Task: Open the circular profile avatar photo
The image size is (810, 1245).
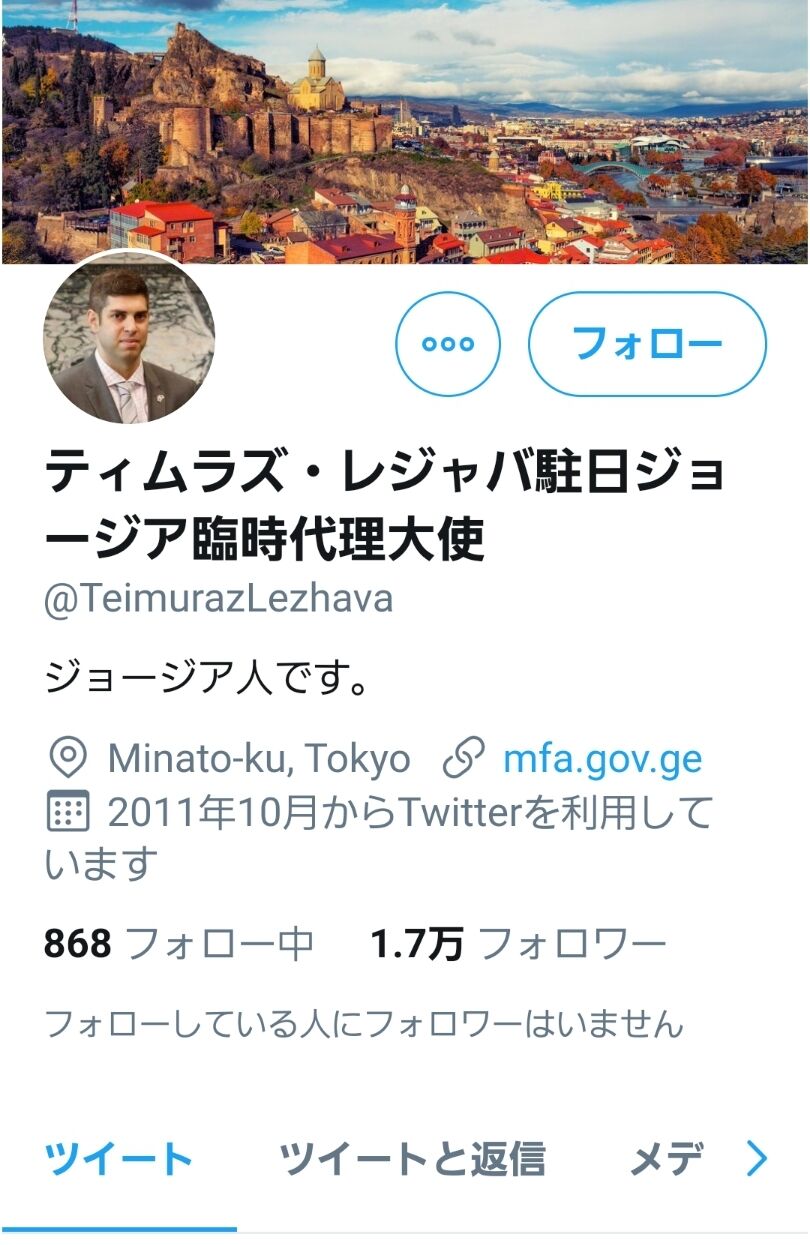Action: tap(129, 337)
